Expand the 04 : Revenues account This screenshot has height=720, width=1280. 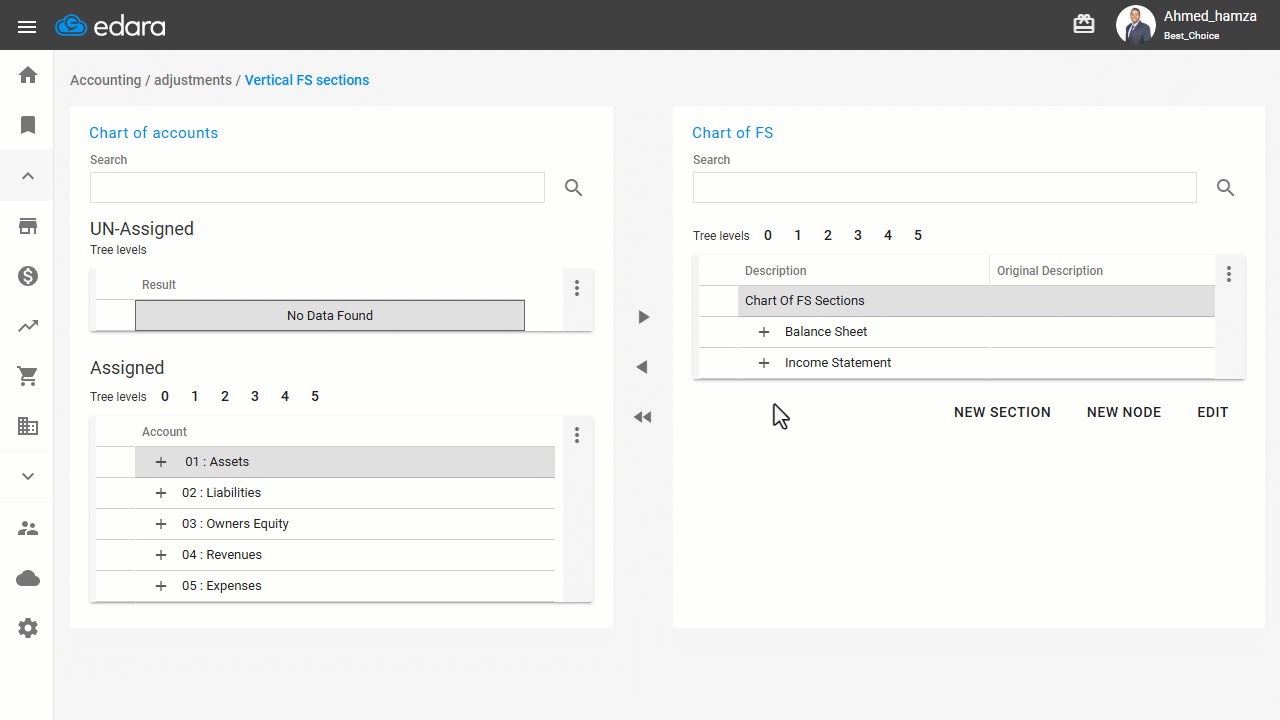pos(161,555)
